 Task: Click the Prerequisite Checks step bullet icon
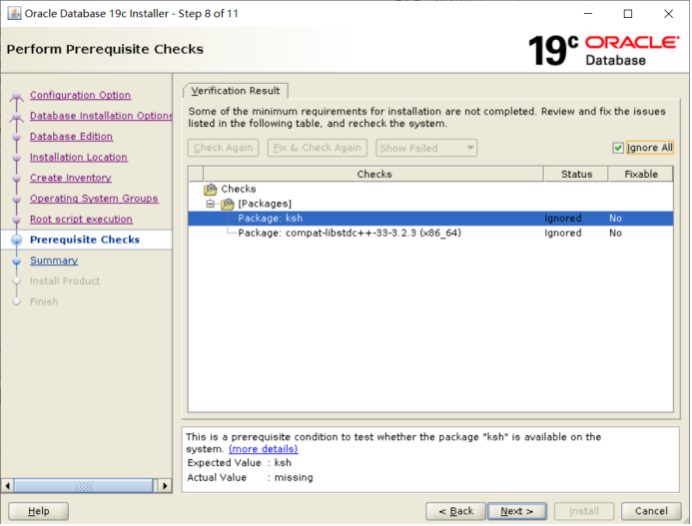coord(17,240)
